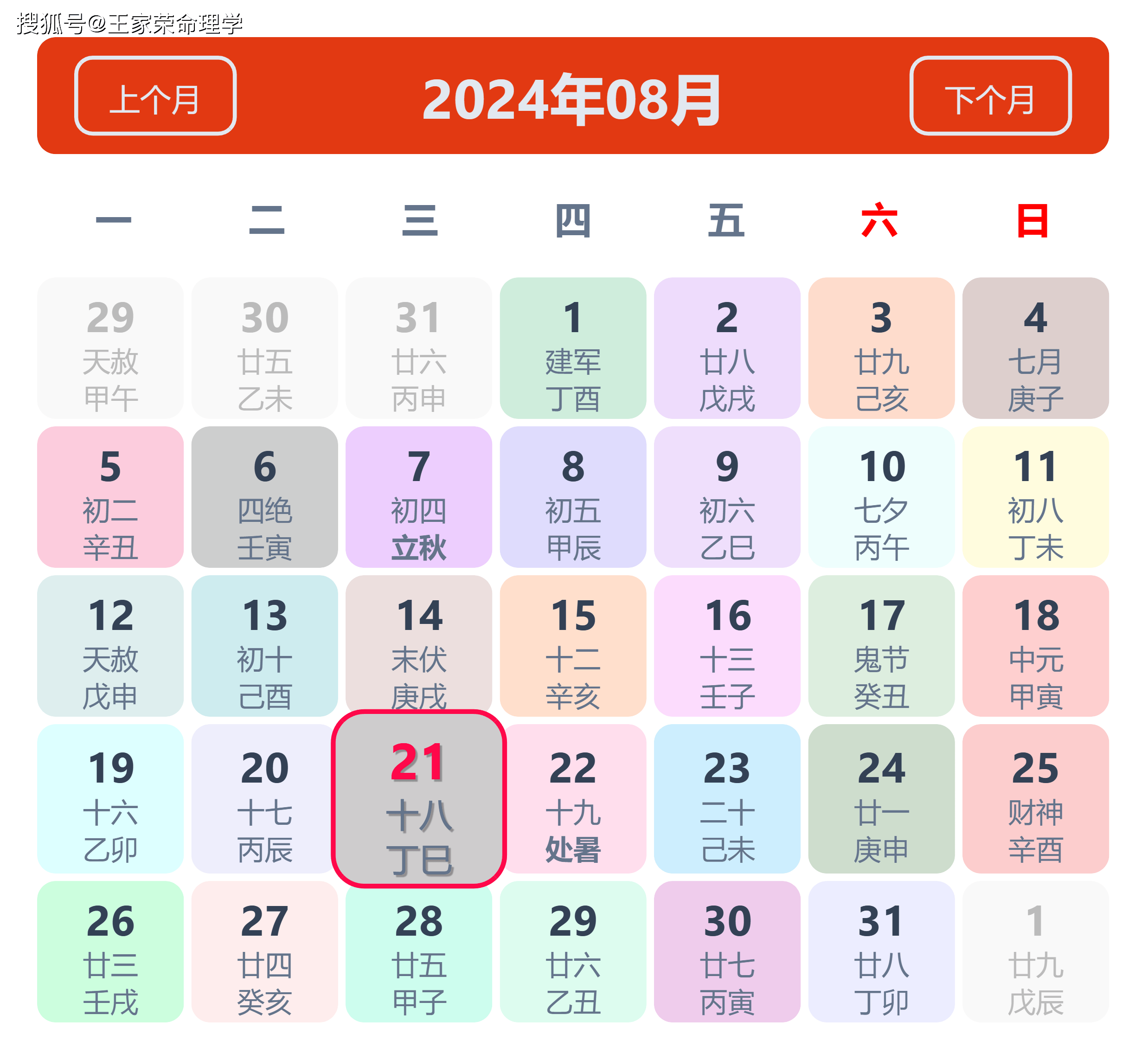Select August 29 廿六 乙丑 cell
This screenshot has width=1148, height=1060.
coord(573,952)
